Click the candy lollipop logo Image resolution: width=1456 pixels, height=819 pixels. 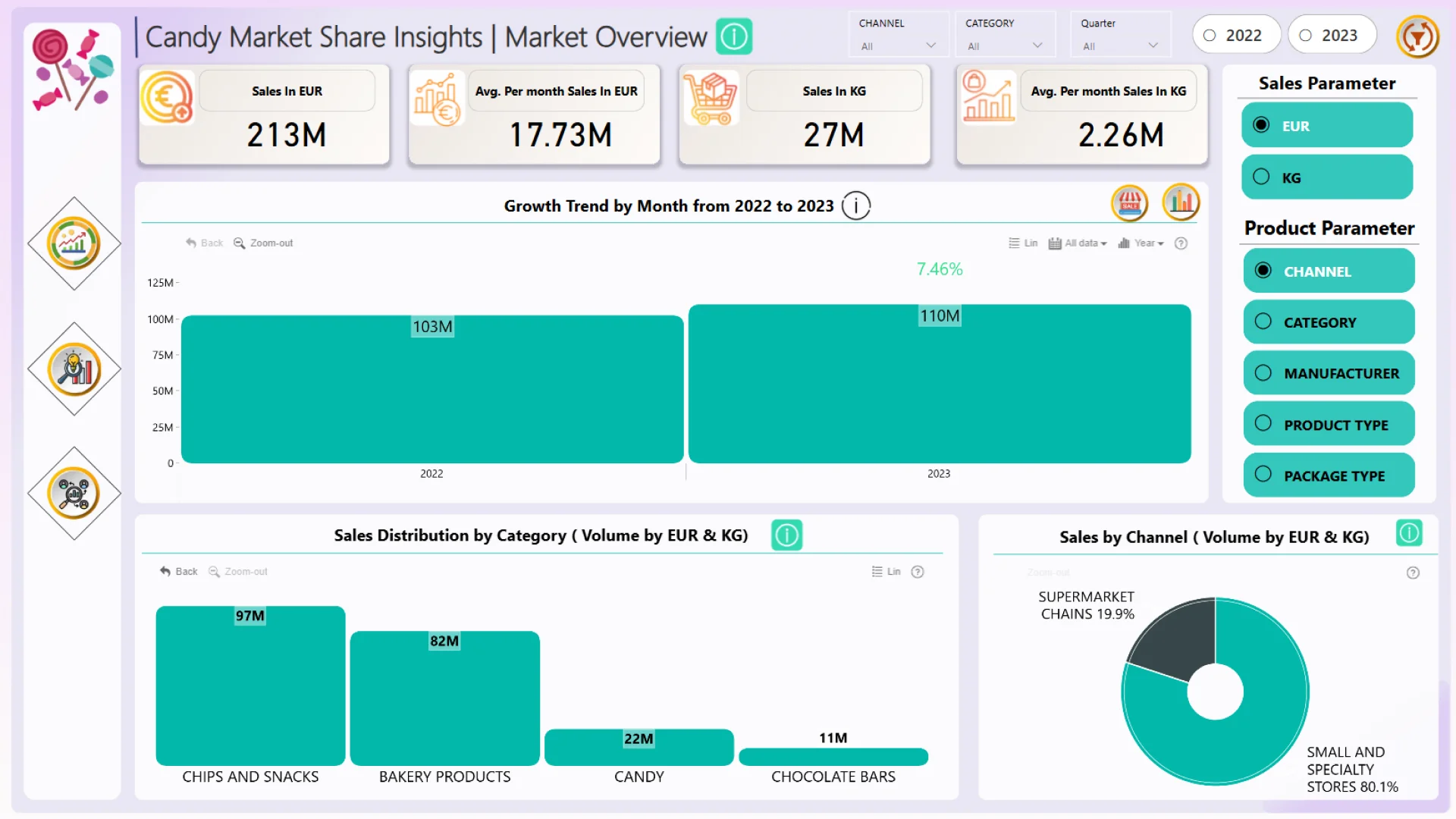pos(72,70)
